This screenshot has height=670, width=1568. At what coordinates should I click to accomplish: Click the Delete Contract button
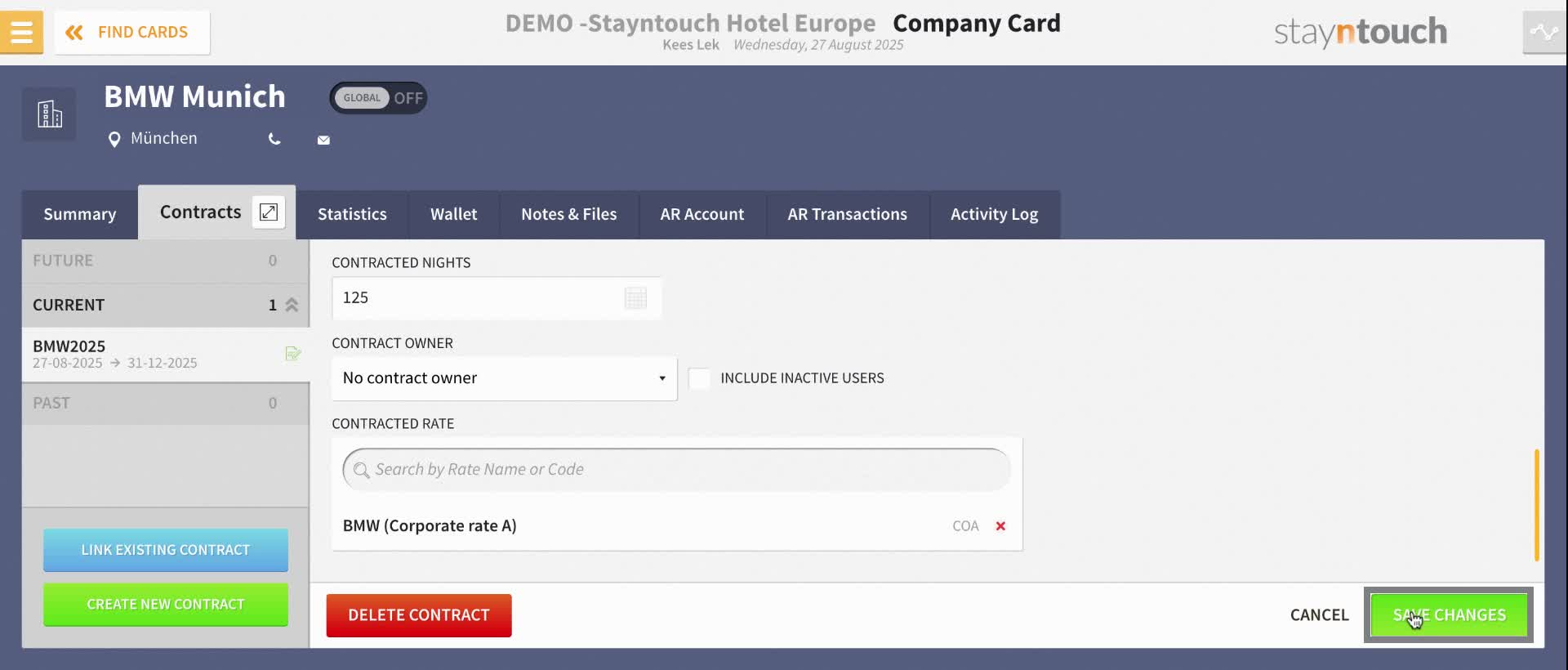pos(419,615)
